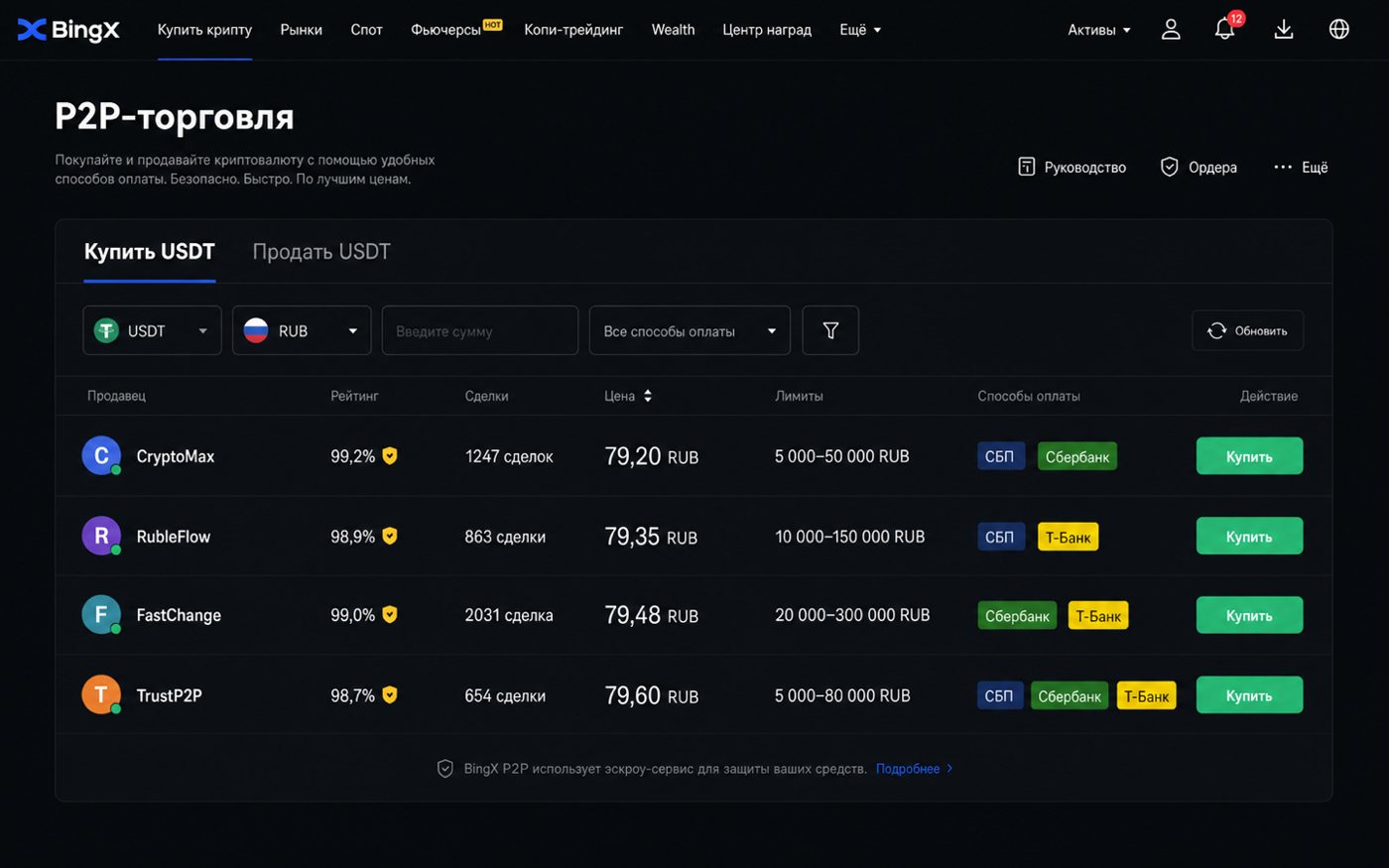Expand the RUB currency dropdown

(302, 330)
